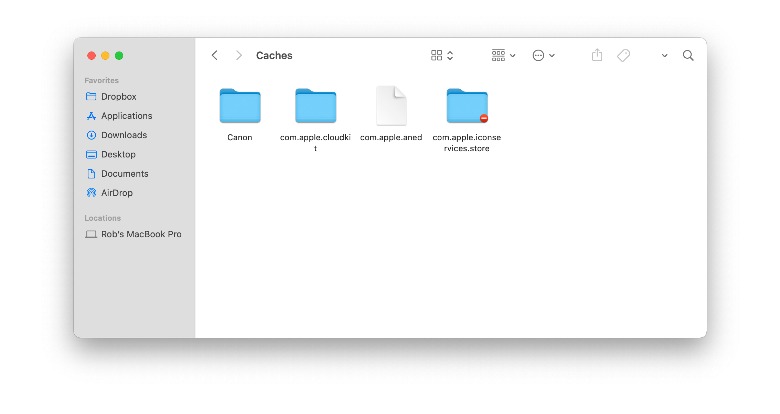This screenshot has width=780, height=414.
Task: Close the Finder window
Action: point(92,56)
